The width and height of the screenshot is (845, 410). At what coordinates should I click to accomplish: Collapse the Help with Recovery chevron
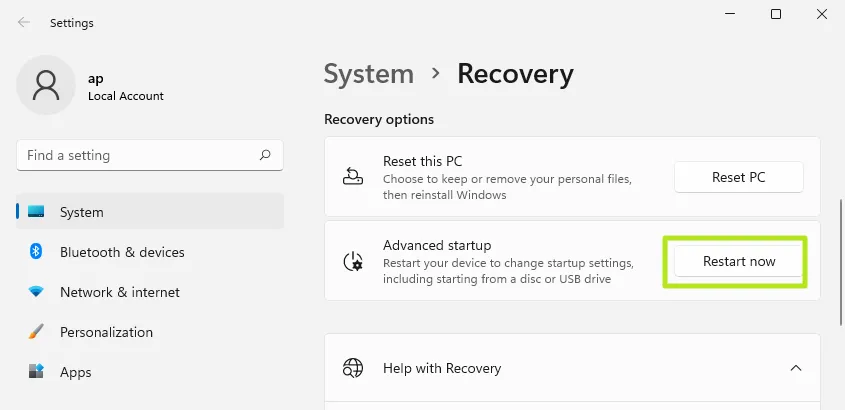click(796, 368)
